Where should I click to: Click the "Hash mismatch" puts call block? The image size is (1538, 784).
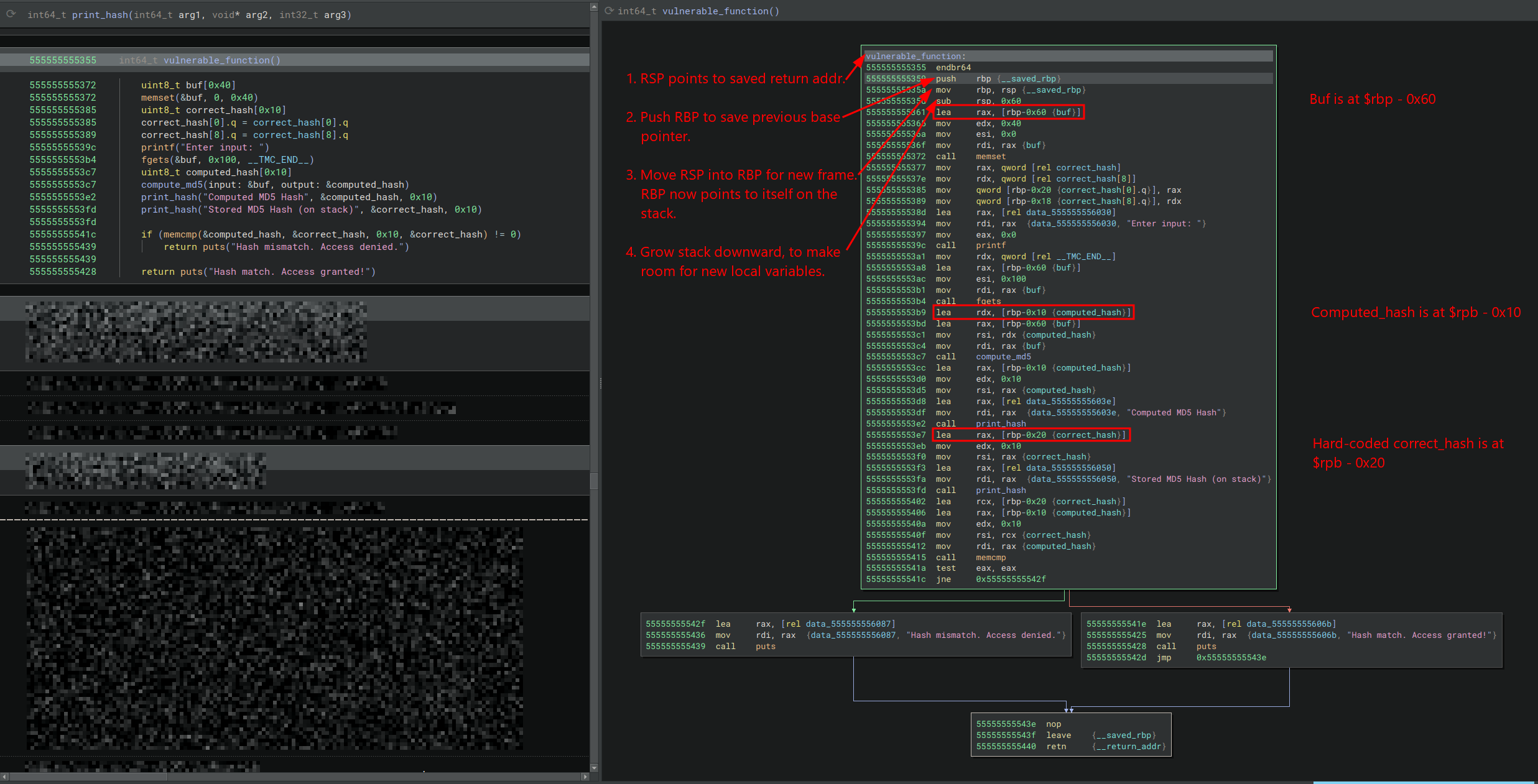[x=765, y=647]
